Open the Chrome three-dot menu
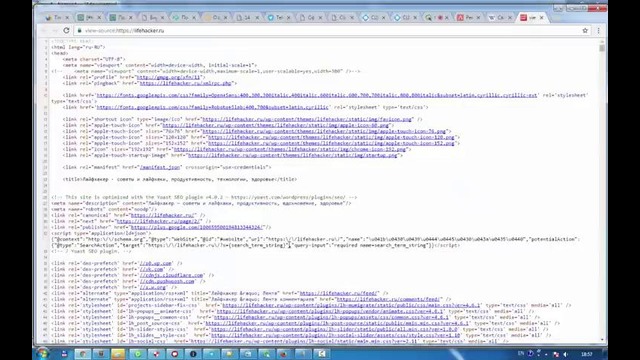 click(x=598, y=31)
